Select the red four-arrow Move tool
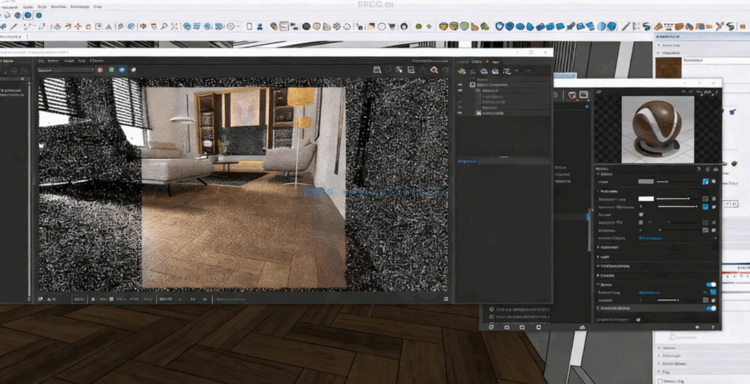 (77, 27)
